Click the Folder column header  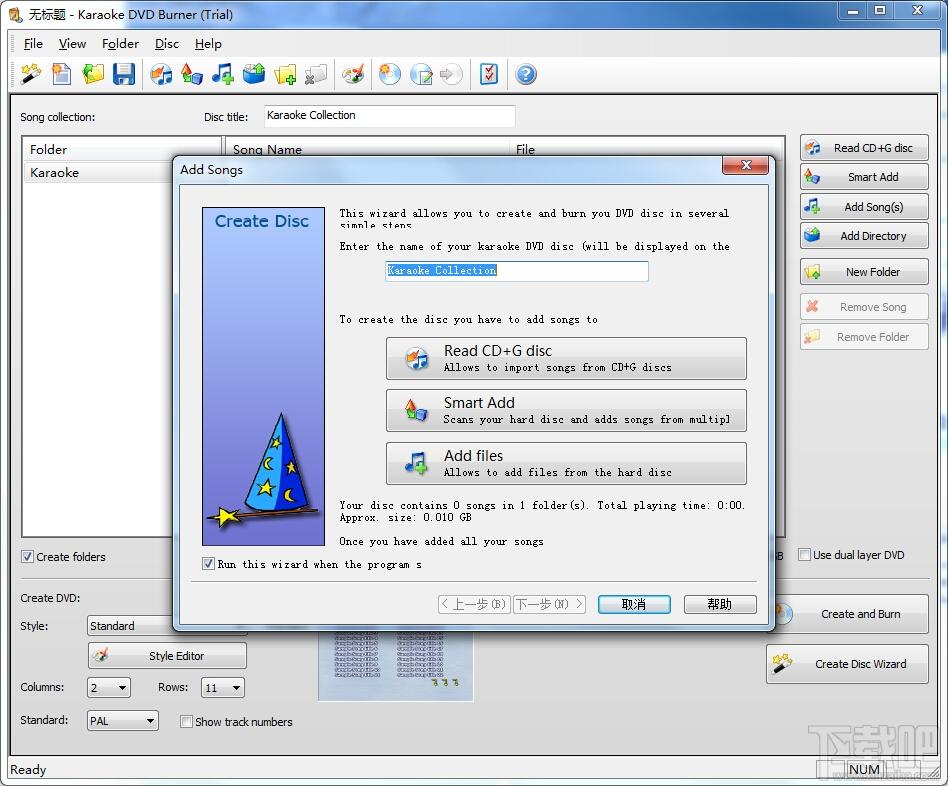(x=122, y=149)
